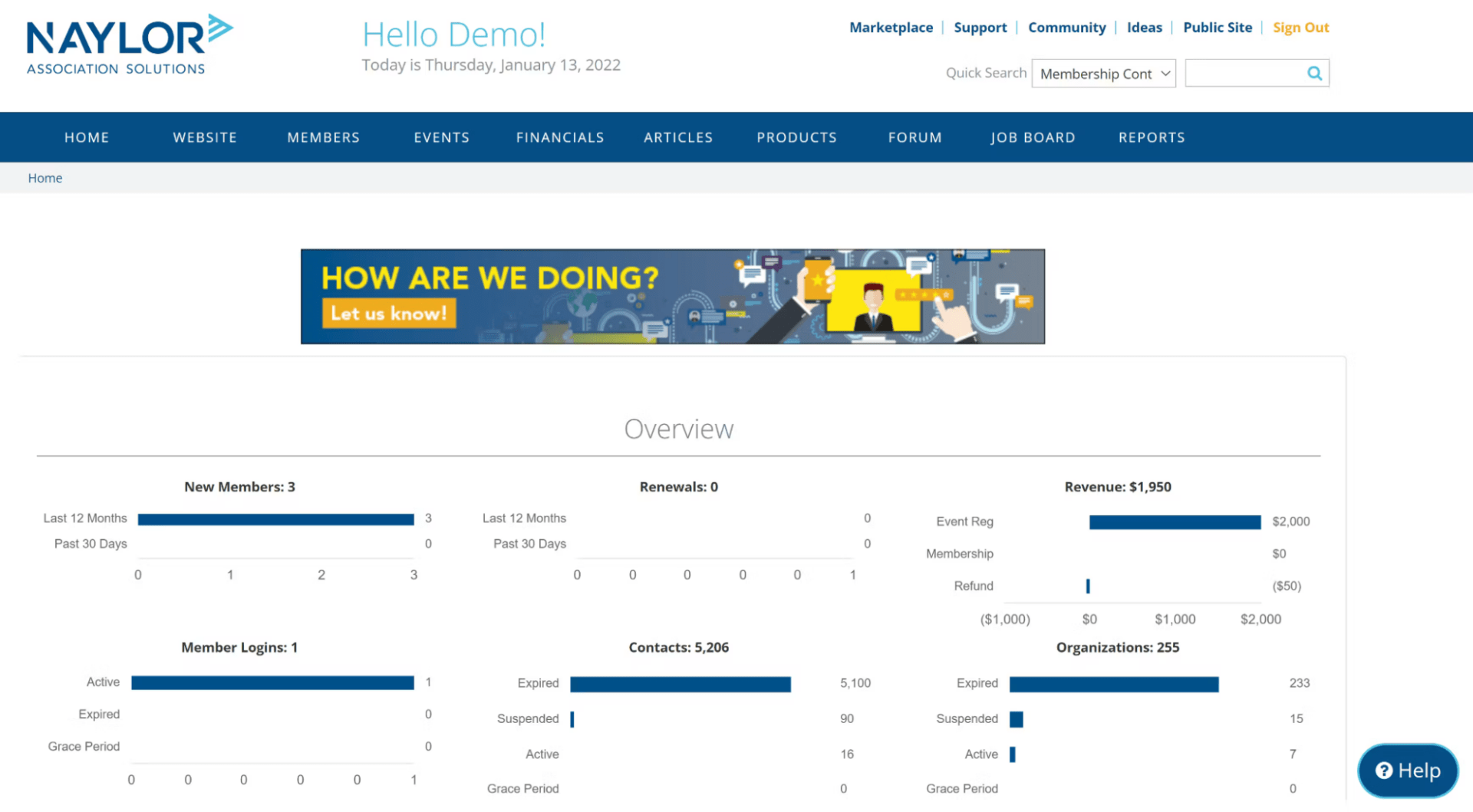Navigate to the Financials tab
Image resolution: width=1473 pixels, height=812 pixels.
[x=560, y=137]
